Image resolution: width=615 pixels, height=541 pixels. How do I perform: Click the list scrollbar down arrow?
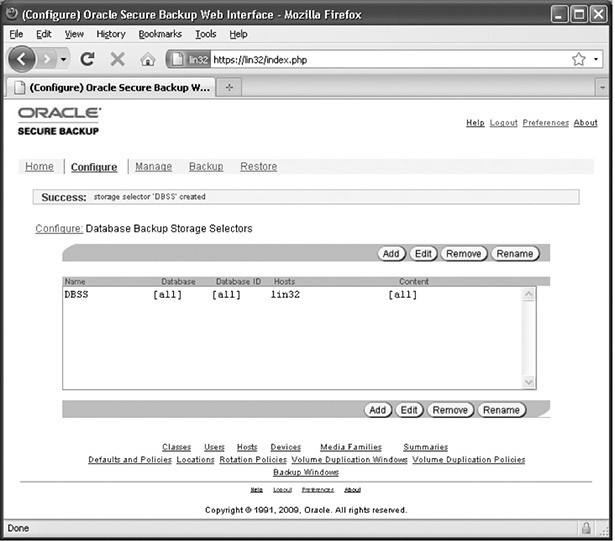[x=529, y=381]
